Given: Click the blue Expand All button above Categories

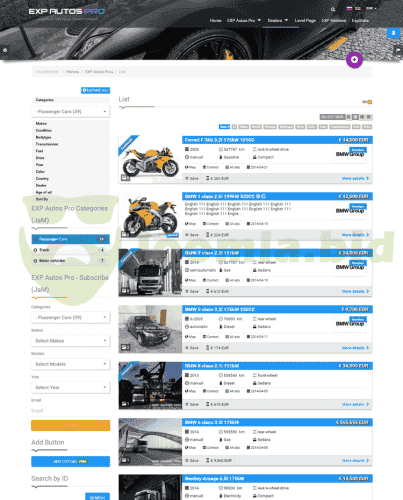Looking at the screenshot, I should click(95, 90).
